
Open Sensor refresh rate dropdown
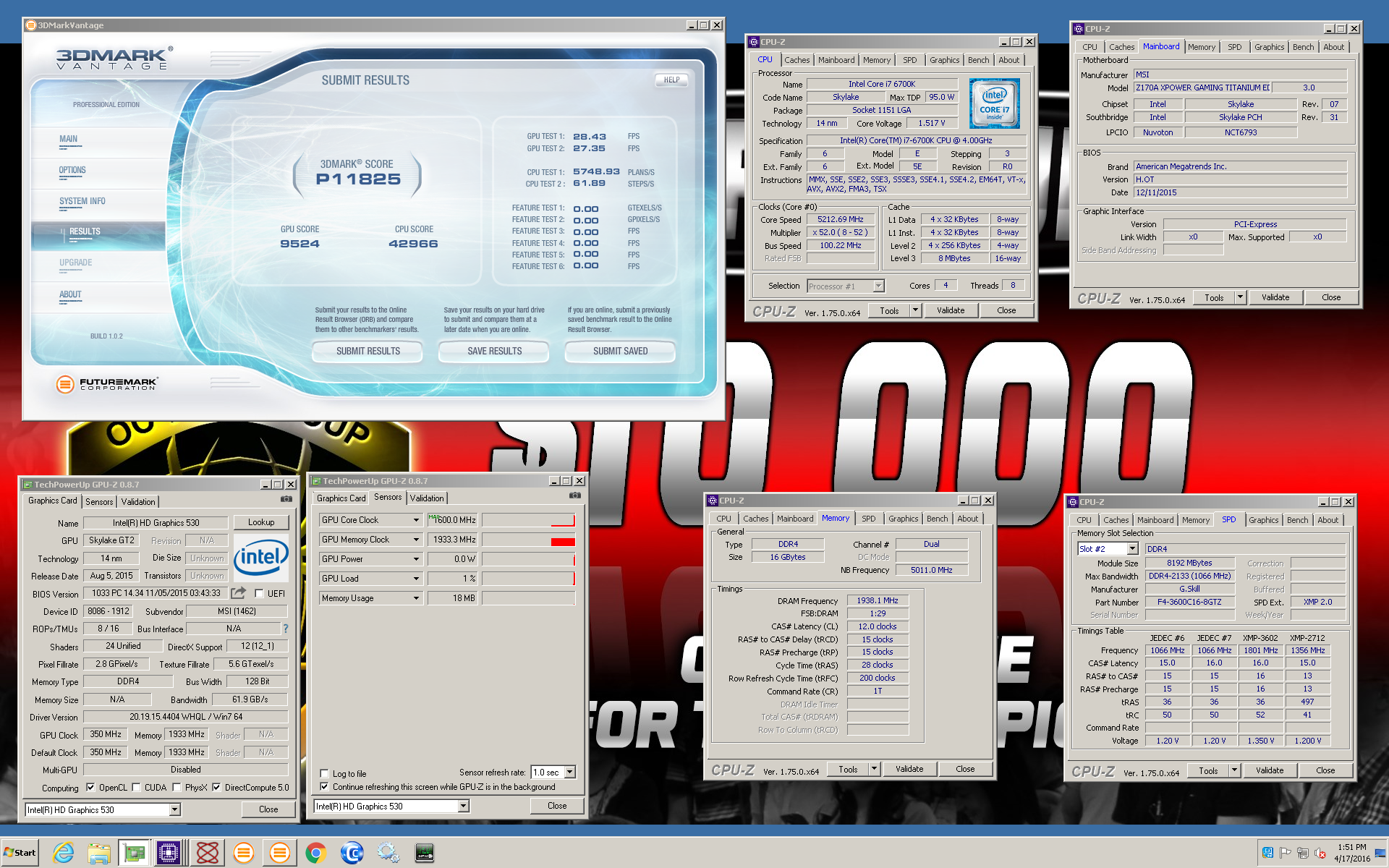coord(570,773)
